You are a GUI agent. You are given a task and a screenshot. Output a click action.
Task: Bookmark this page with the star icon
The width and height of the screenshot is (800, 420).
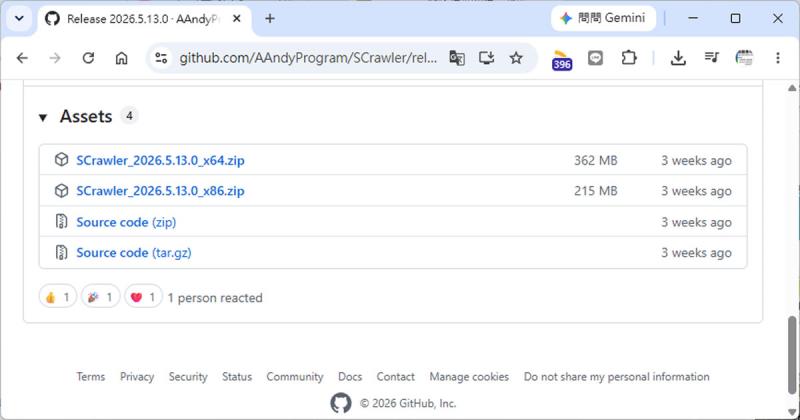[516, 58]
